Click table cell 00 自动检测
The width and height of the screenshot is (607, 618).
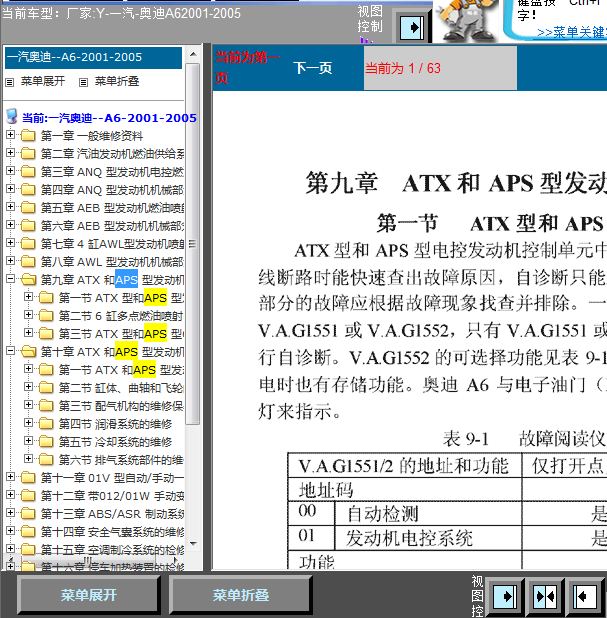coord(405,513)
